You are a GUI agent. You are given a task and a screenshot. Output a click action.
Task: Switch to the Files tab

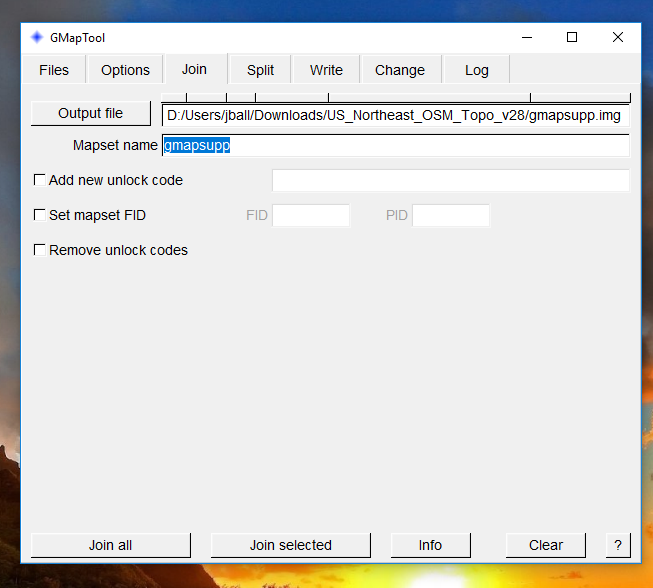point(54,70)
